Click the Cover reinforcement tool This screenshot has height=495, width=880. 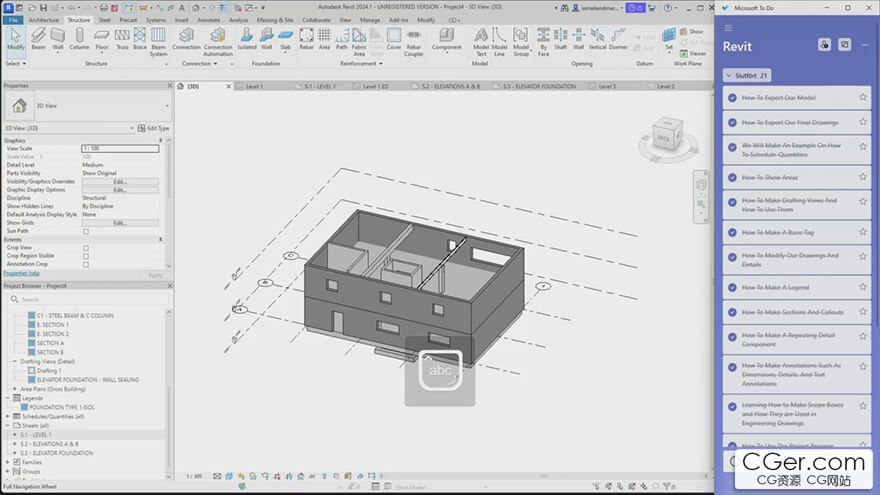[x=394, y=39]
